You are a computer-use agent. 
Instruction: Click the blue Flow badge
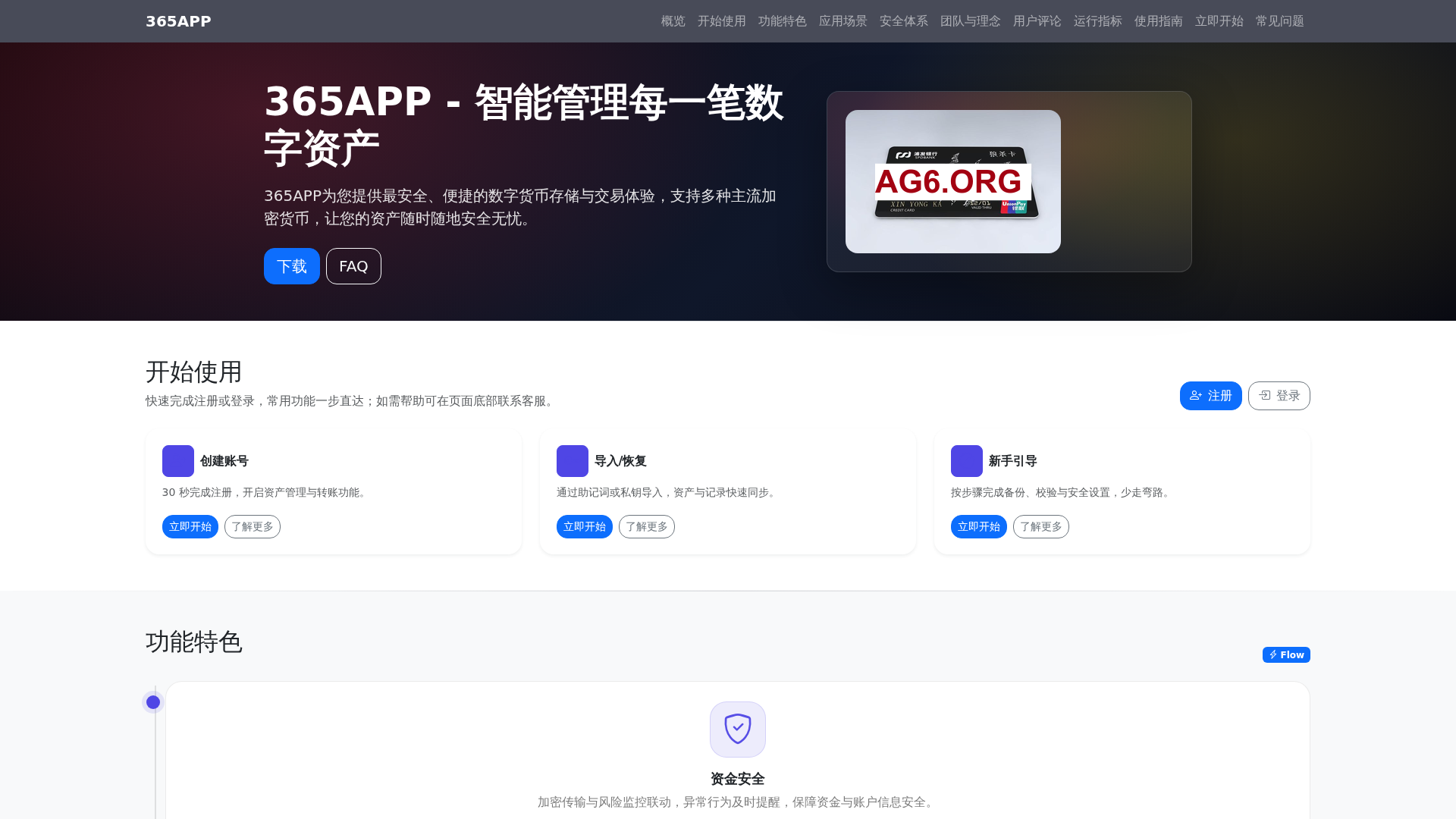click(1286, 655)
